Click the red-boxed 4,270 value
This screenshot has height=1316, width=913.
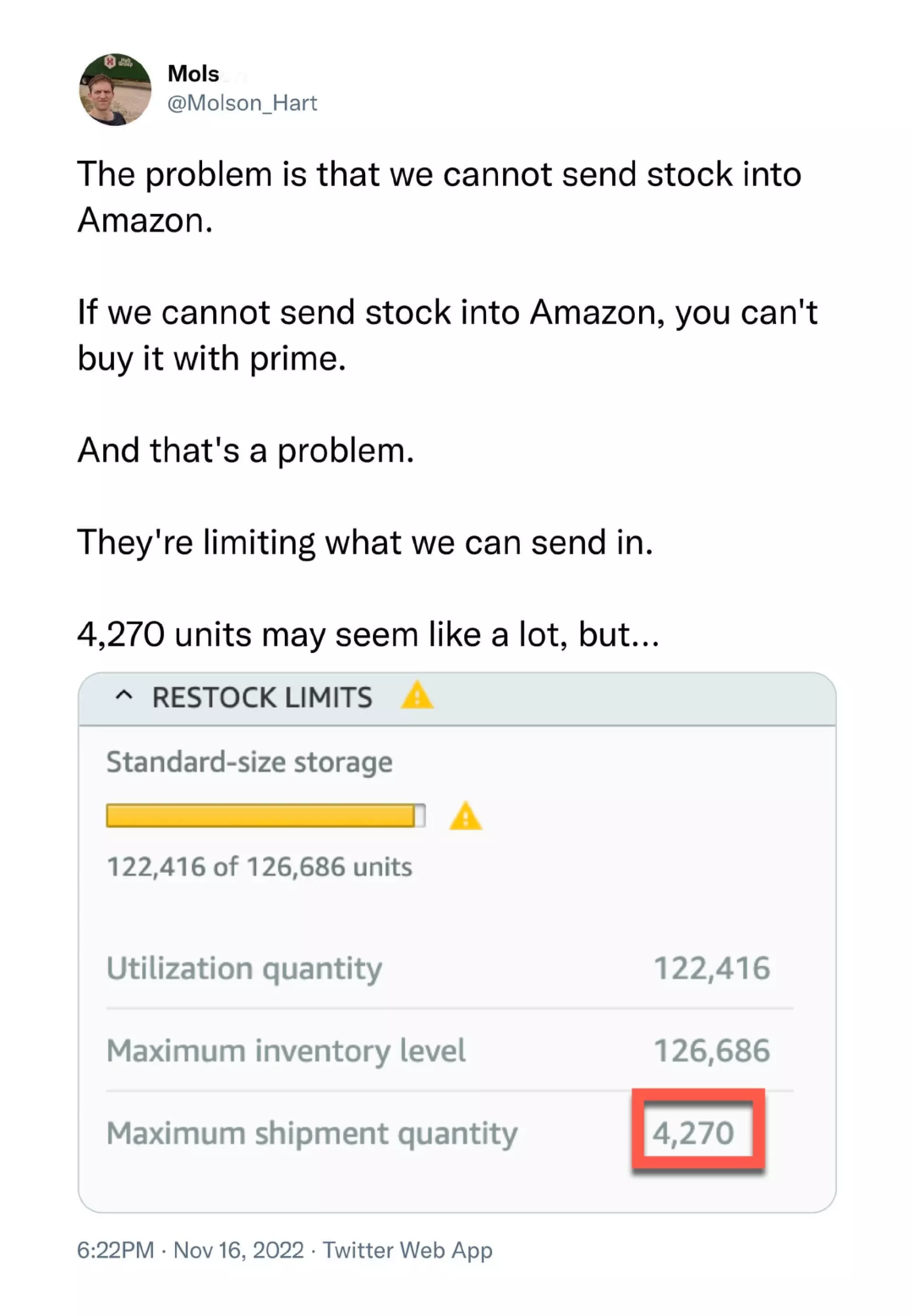pos(694,1133)
